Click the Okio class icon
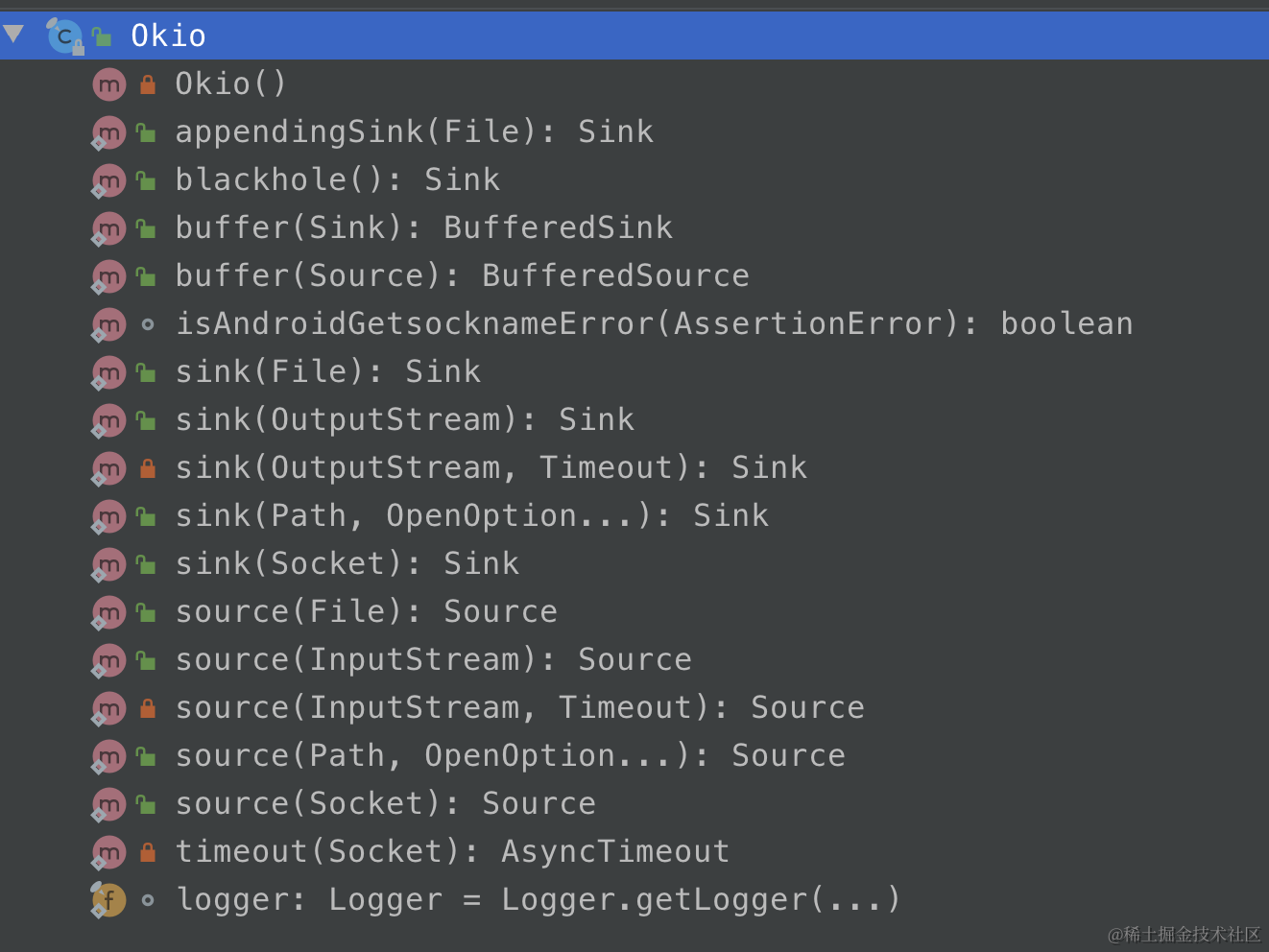The width and height of the screenshot is (1269, 952). [64, 36]
